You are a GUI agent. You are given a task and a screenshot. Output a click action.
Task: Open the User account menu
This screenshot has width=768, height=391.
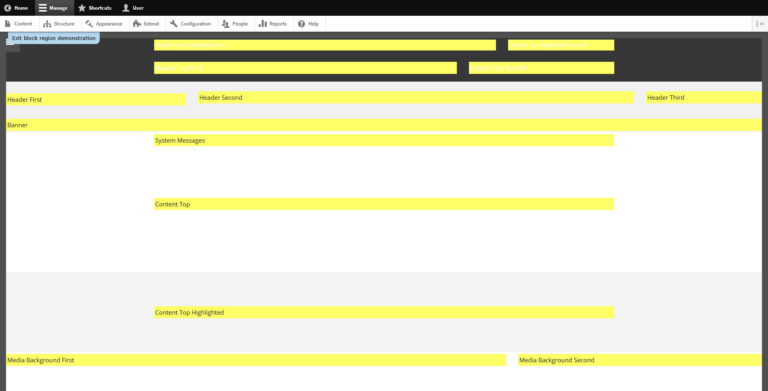pos(133,8)
